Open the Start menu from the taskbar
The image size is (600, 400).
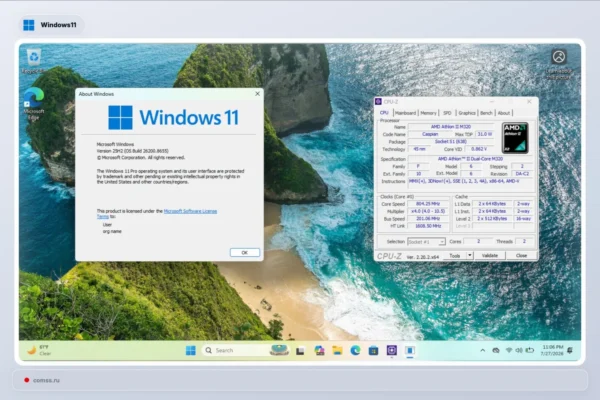(191, 350)
